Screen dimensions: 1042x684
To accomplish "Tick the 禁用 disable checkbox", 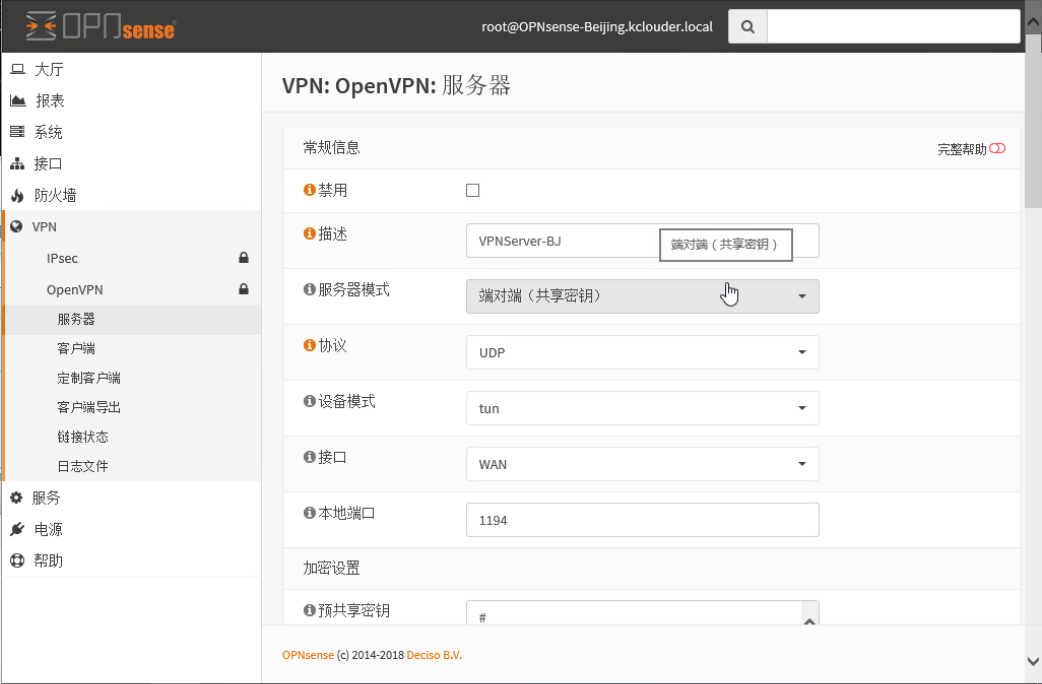I will point(472,191).
